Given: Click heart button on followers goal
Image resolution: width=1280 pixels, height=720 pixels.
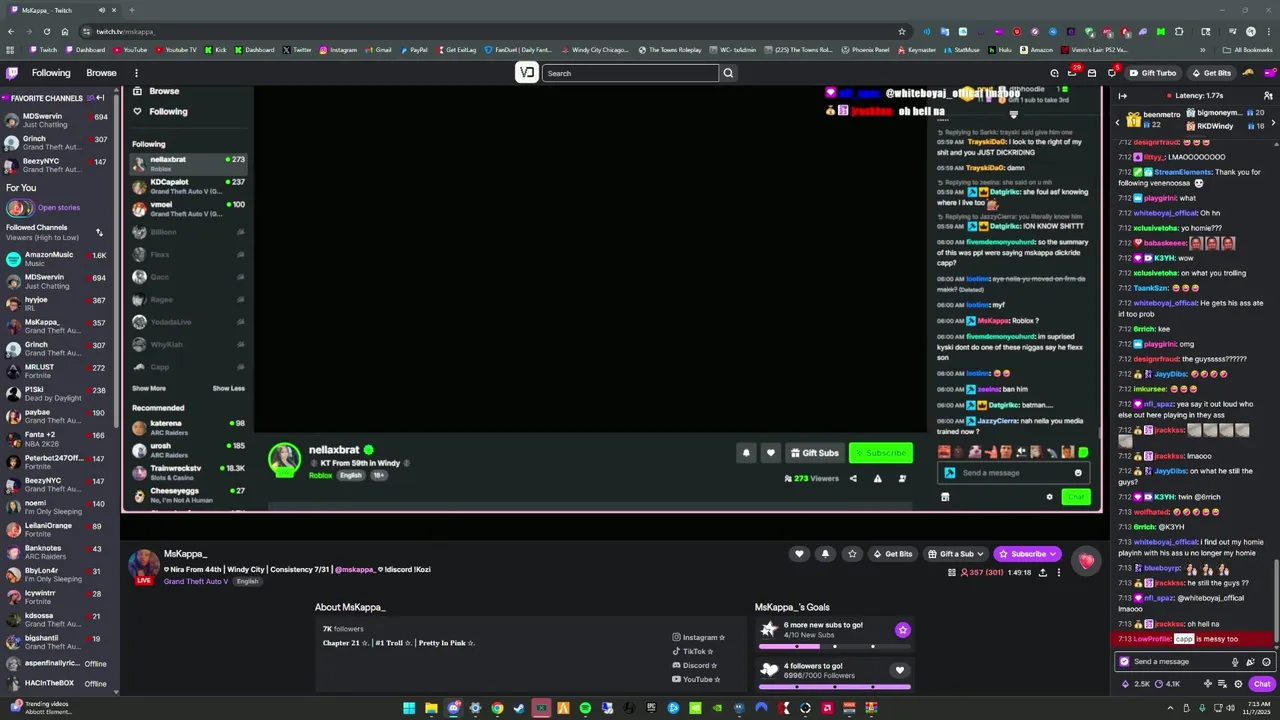Looking at the screenshot, I should [x=899, y=671].
